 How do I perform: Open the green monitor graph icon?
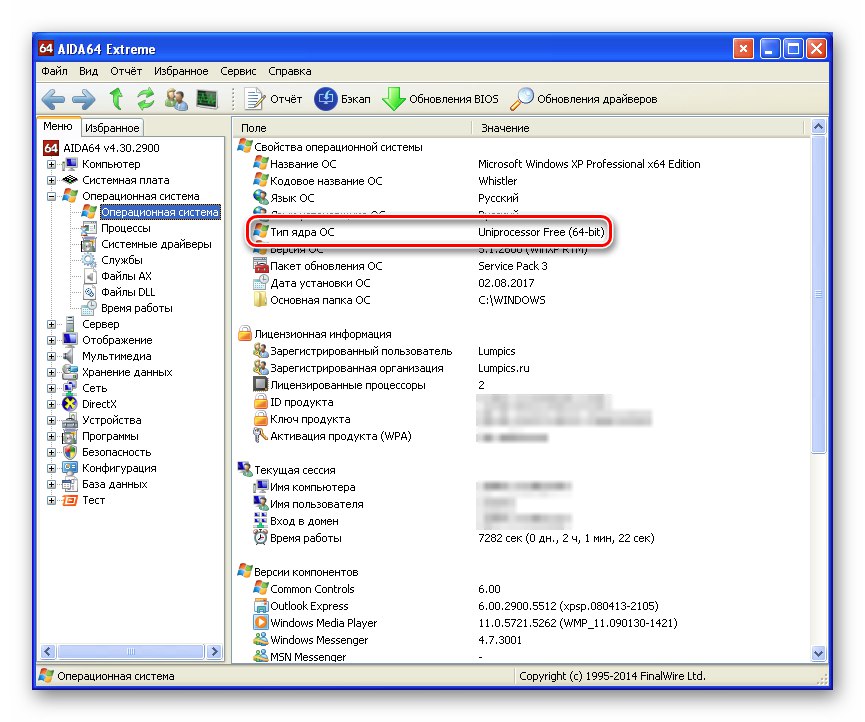tap(207, 99)
